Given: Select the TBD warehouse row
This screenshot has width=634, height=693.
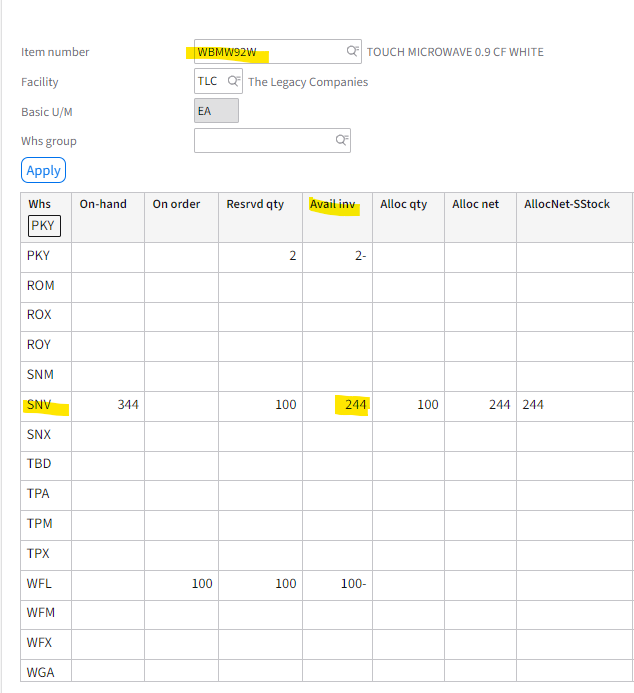Looking at the screenshot, I should [x=326, y=466].
